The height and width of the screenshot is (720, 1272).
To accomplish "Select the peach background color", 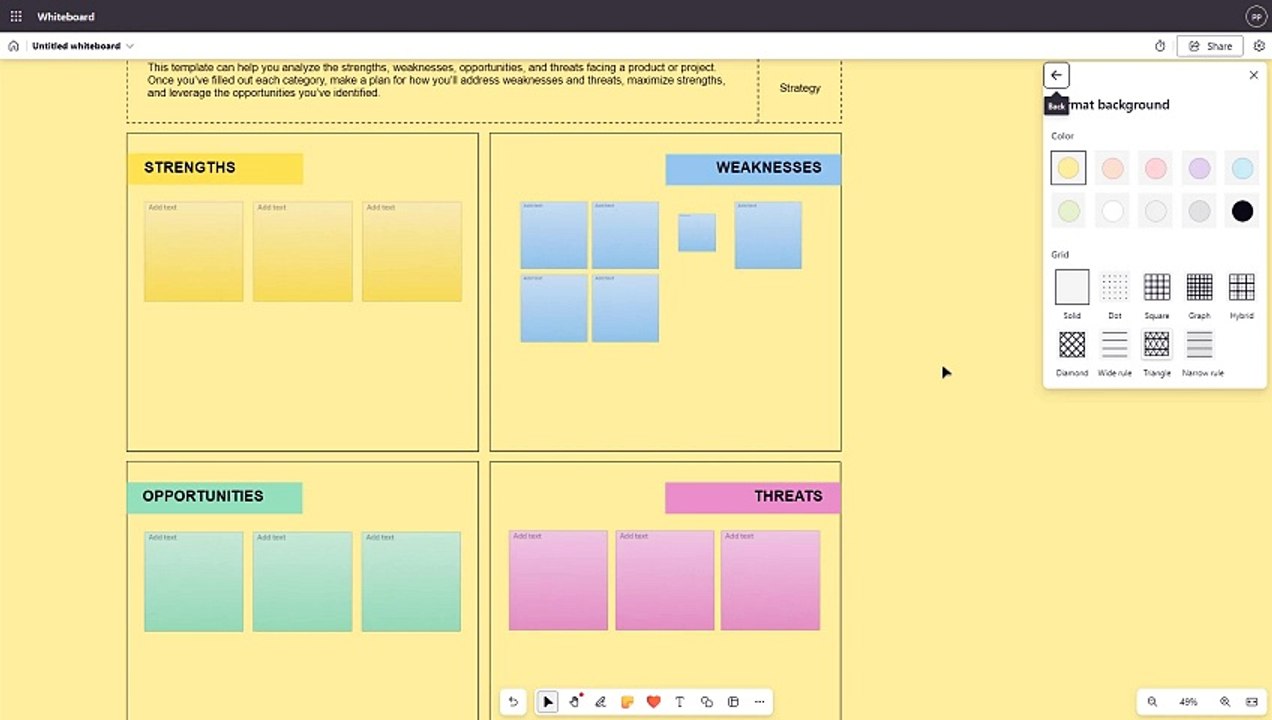I will 1112,168.
